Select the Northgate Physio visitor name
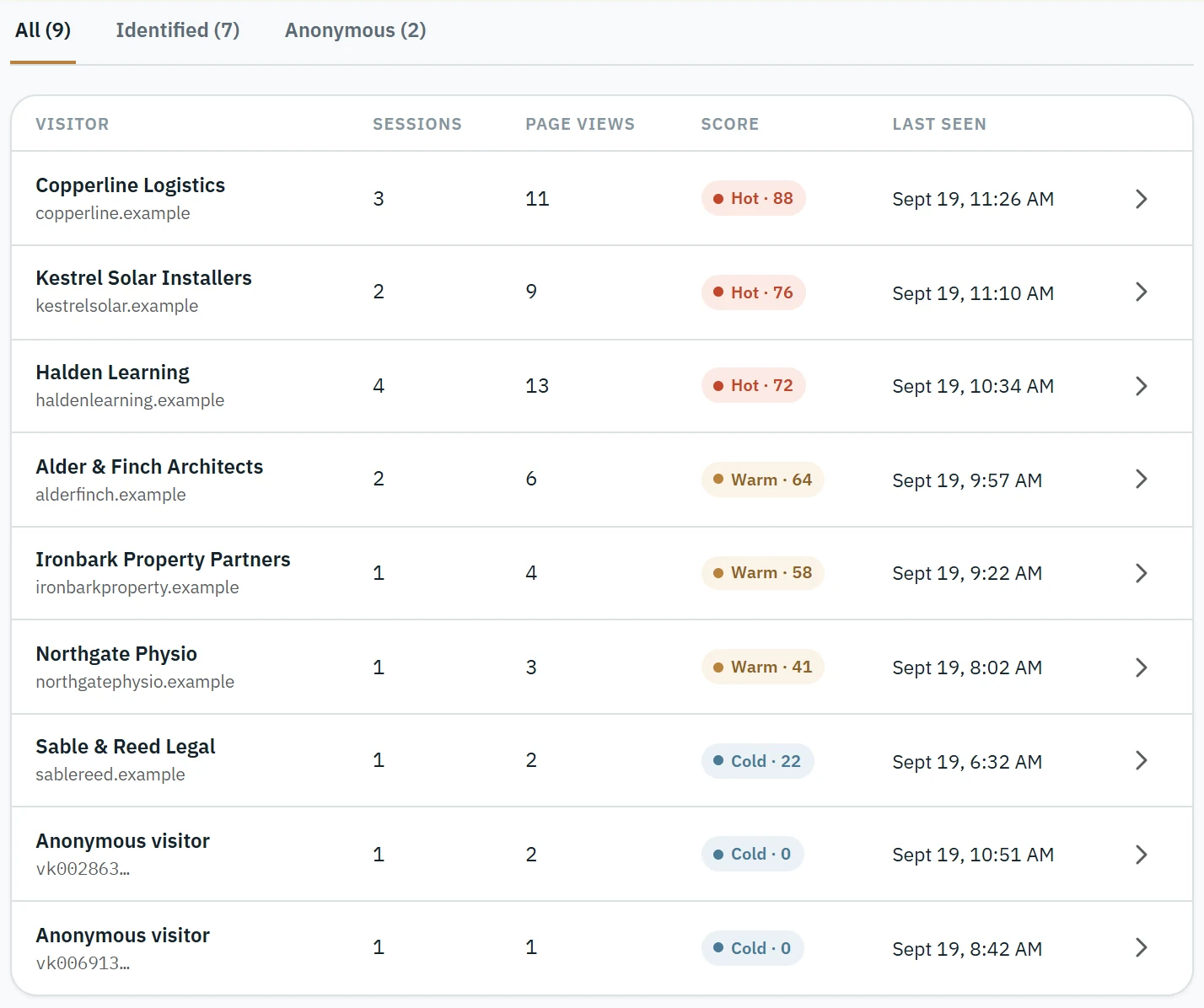 [x=116, y=654]
